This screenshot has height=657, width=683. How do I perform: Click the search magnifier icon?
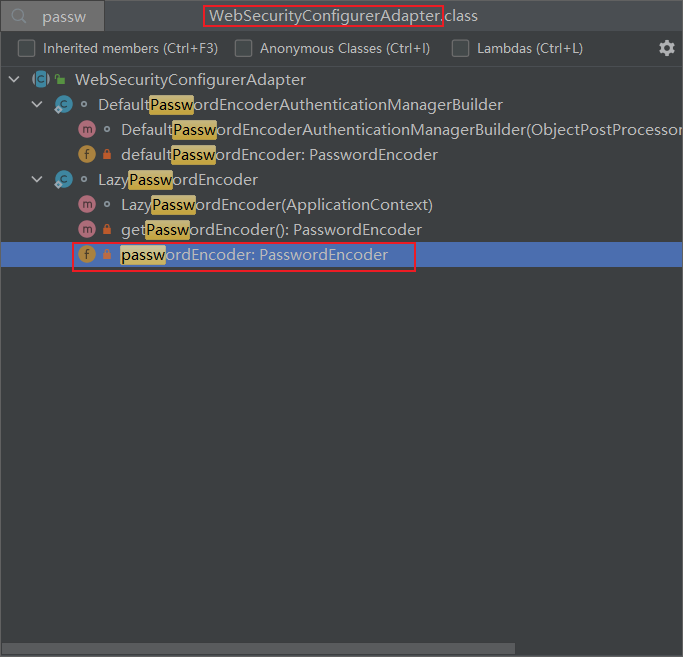click(x=18, y=16)
